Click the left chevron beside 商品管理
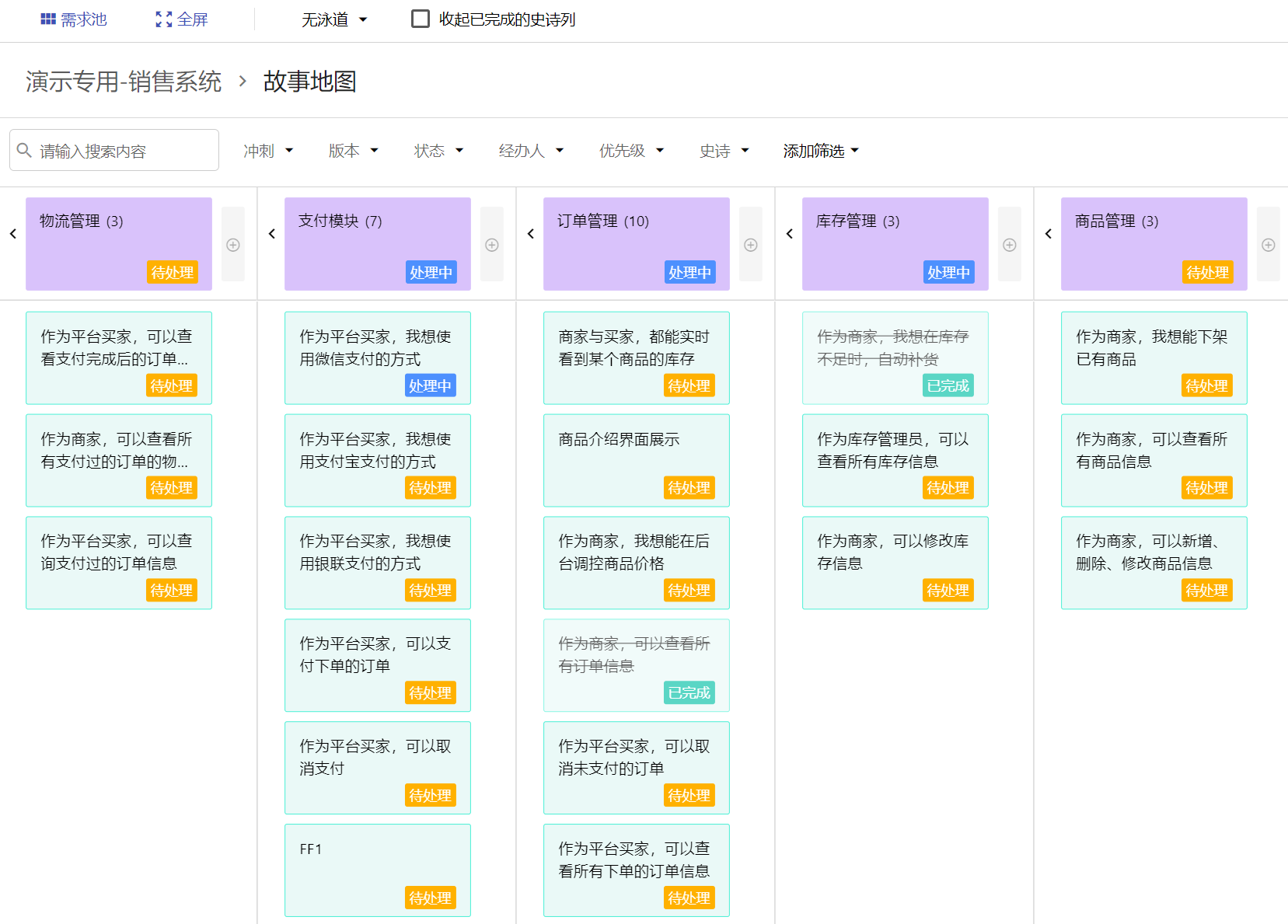 [1049, 234]
